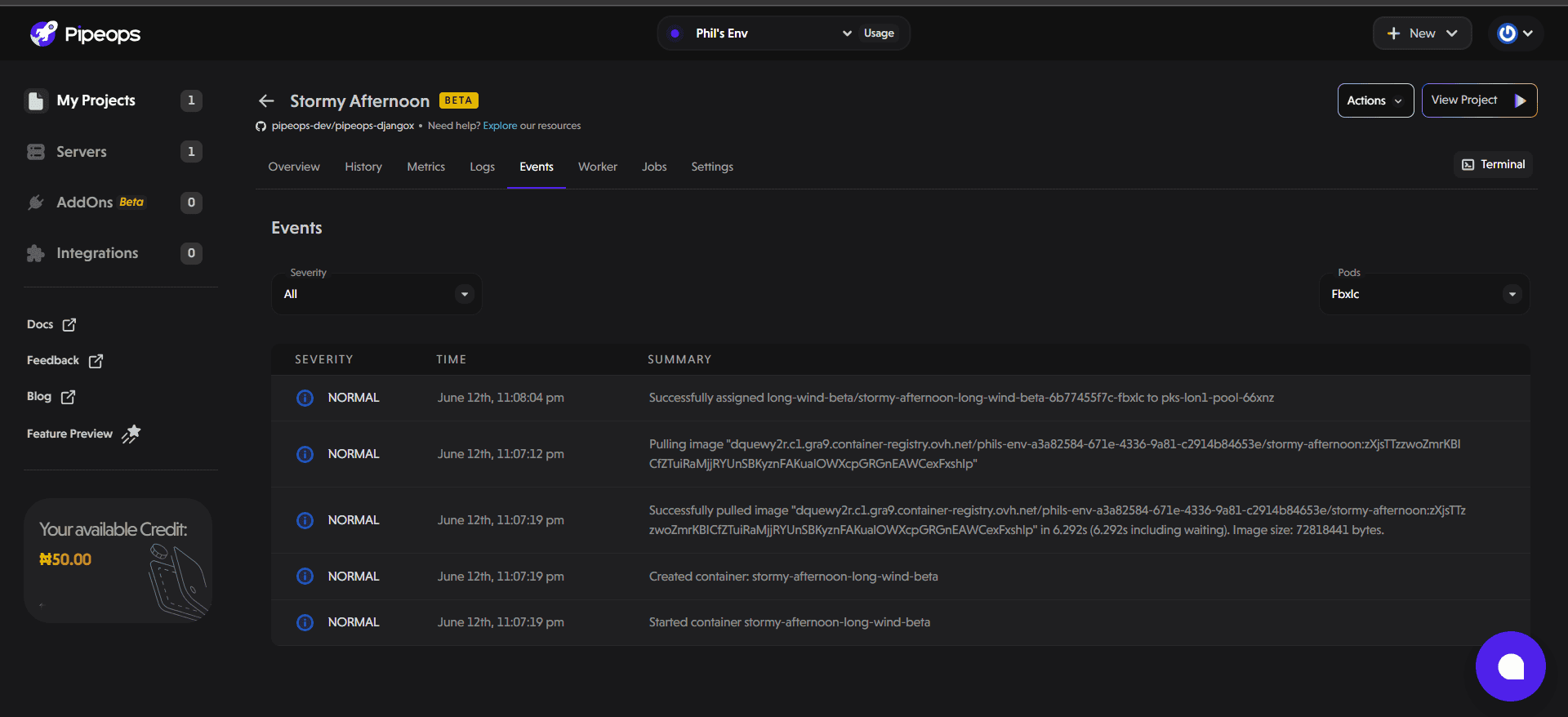Image resolution: width=1568 pixels, height=717 pixels.
Task: Go to the Jobs tab
Action: click(654, 167)
